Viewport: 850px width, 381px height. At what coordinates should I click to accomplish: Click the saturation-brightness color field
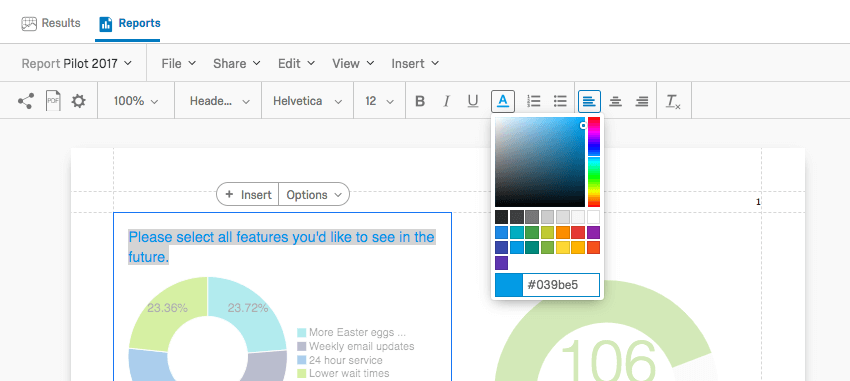tap(540, 162)
